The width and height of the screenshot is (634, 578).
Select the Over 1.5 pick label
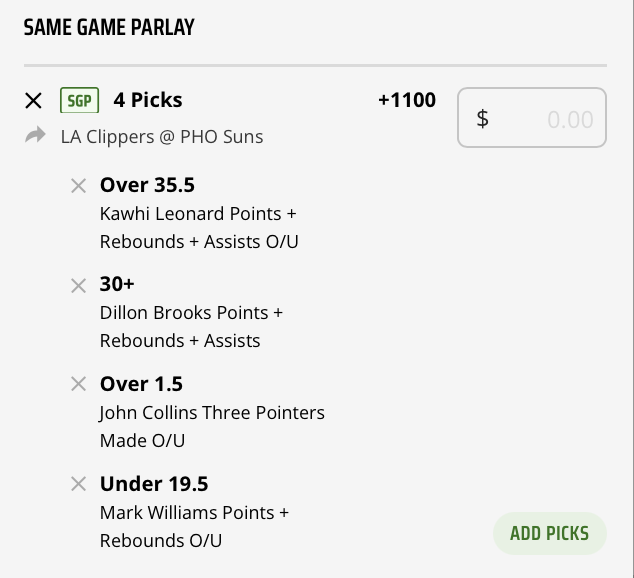click(141, 384)
